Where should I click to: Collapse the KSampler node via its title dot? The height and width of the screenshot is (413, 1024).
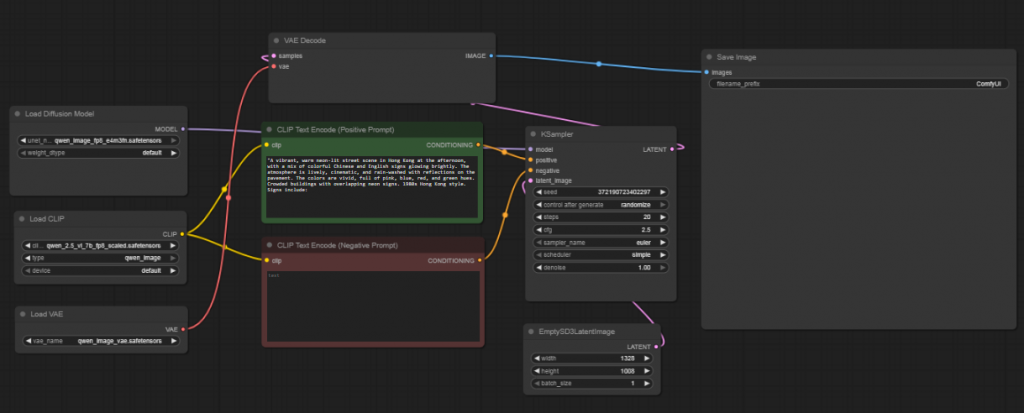coord(533,134)
